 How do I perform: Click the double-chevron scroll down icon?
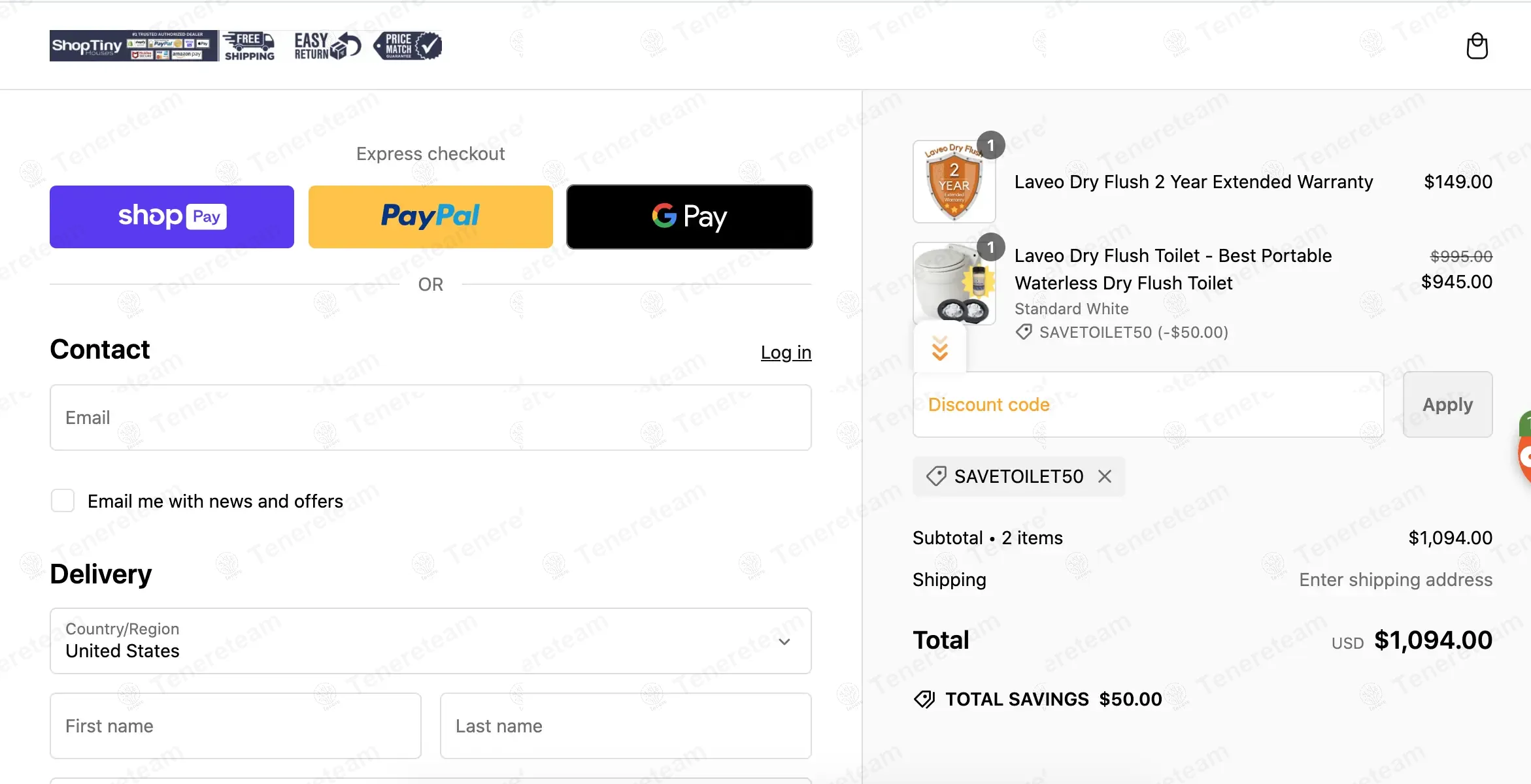tap(940, 348)
